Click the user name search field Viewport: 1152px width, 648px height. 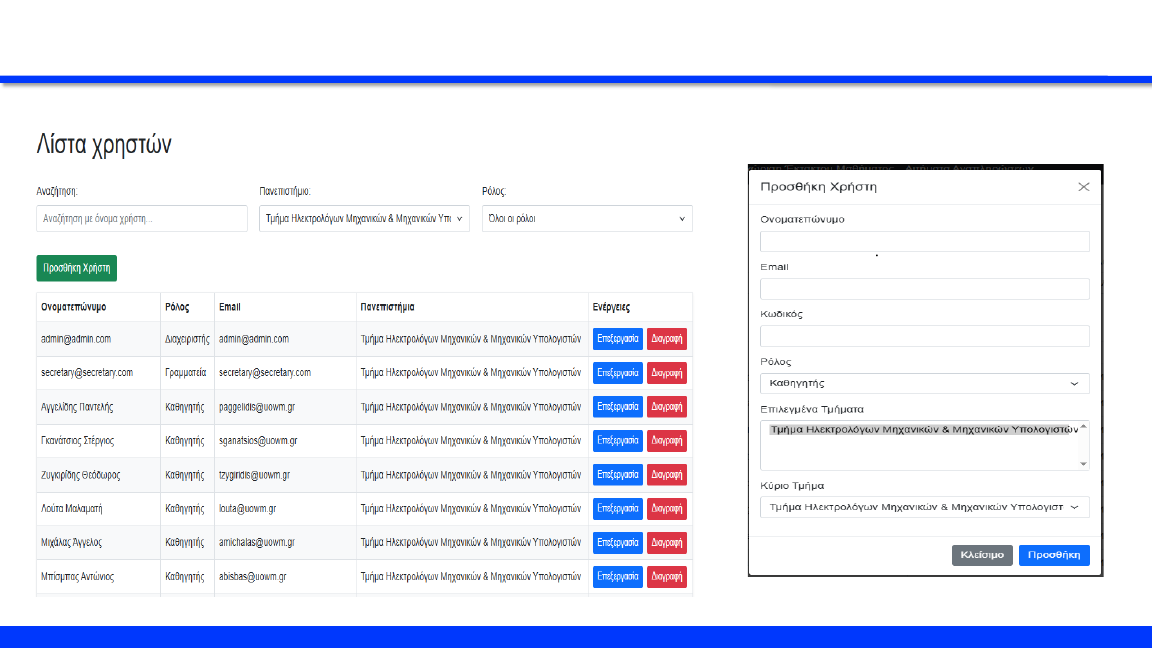pyautogui.click(x=142, y=219)
